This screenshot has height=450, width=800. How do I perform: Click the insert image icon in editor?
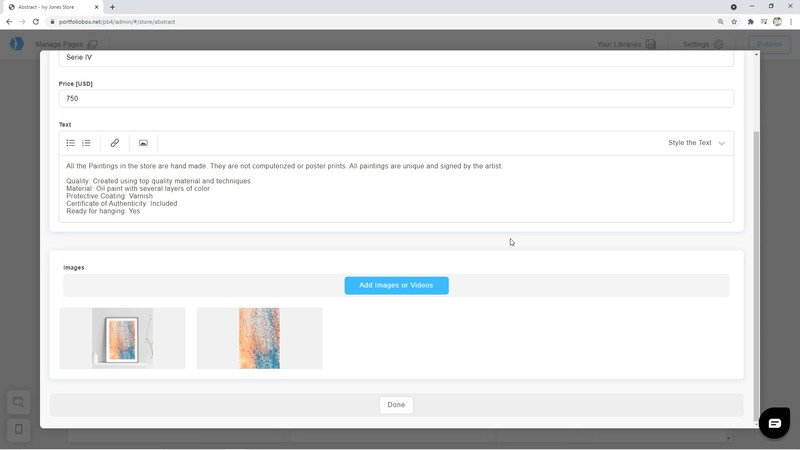[143, 143]
